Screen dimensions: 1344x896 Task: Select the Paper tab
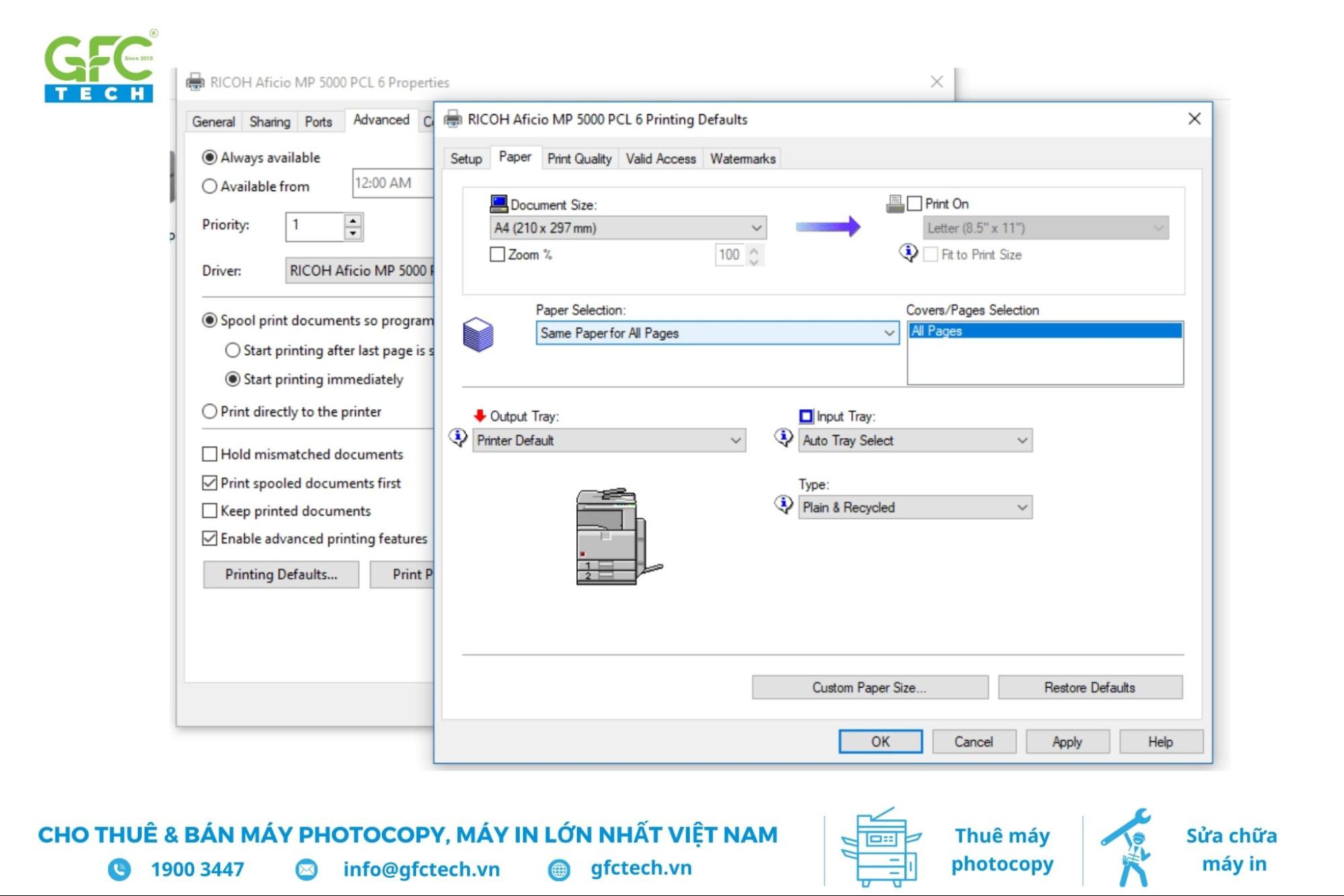(x=515, y=157)
